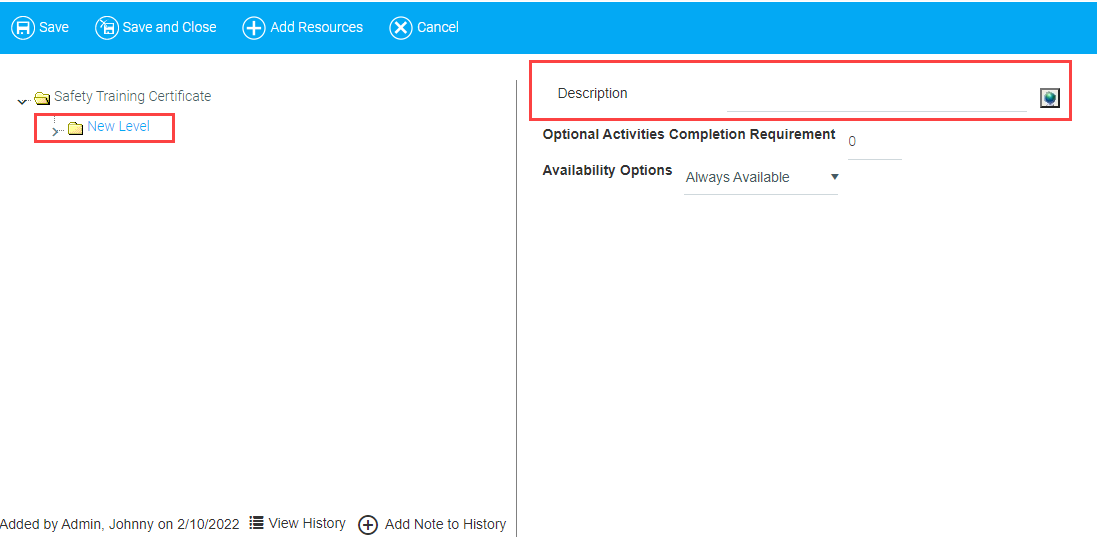This screenshot has width=1097, height=555.
Task: Select the New Level tree item label
Action: pyautogui.click(x=118, y=127)
